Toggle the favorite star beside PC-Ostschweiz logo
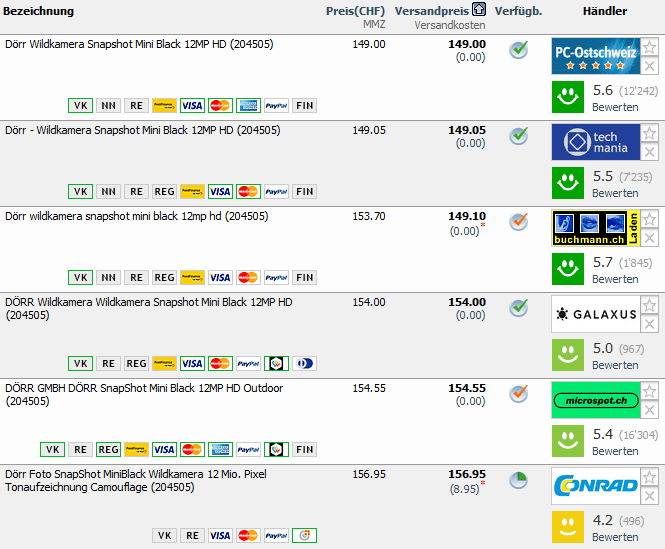This screenshot has width=665, height=549. pyautogui.click(x=649, y=48)
